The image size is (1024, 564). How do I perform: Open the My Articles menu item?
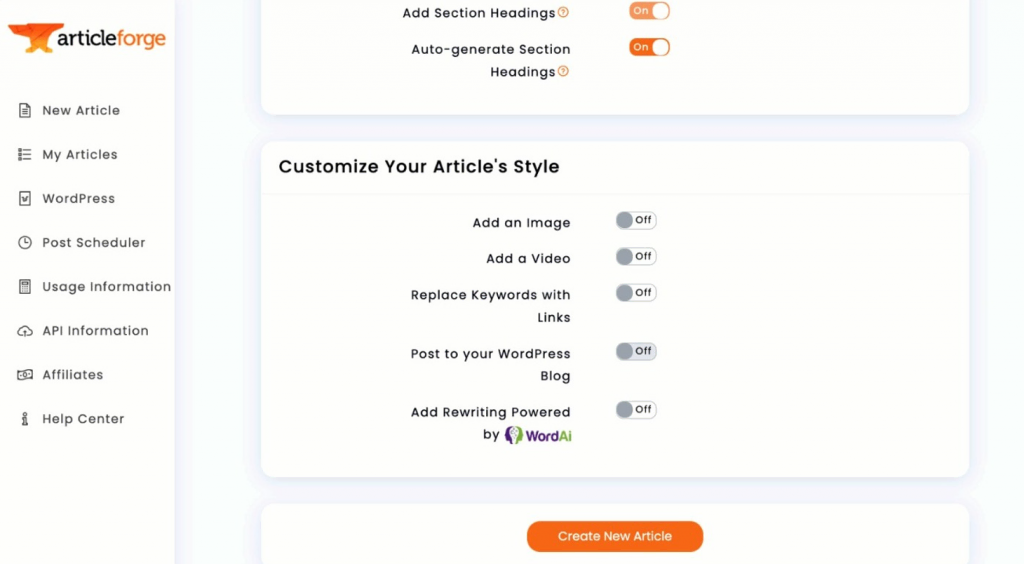point(80,155)
